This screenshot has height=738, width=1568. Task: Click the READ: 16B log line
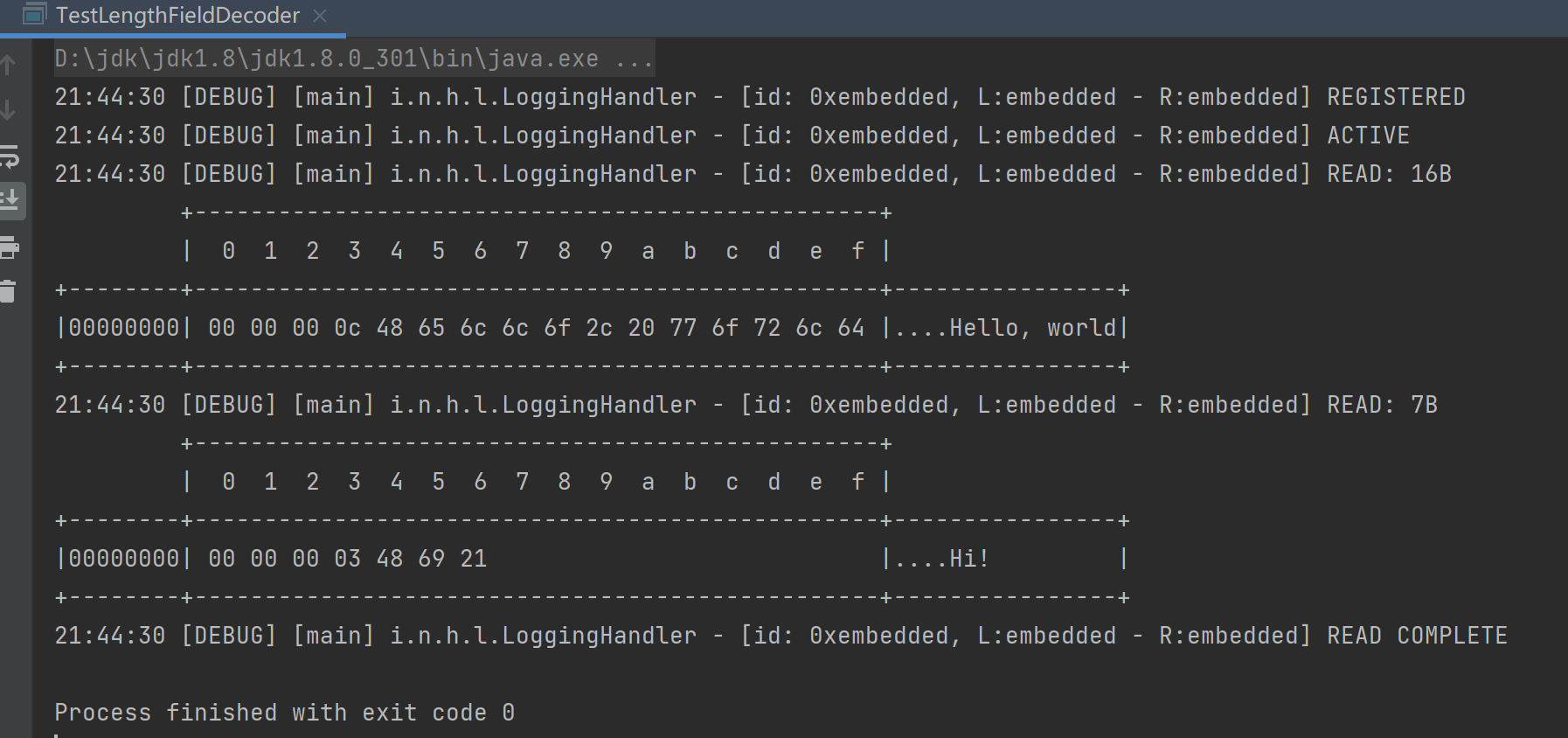coord(752,174)
